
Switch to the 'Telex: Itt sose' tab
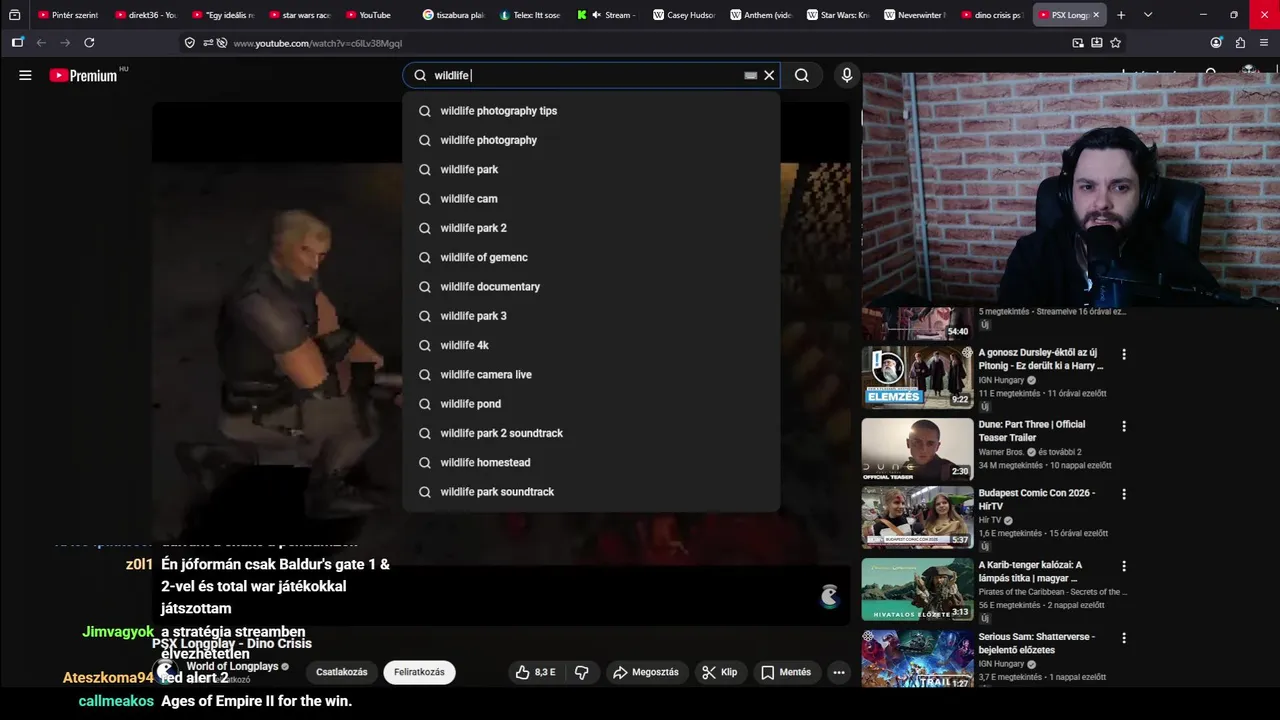[x=531, y=15]
